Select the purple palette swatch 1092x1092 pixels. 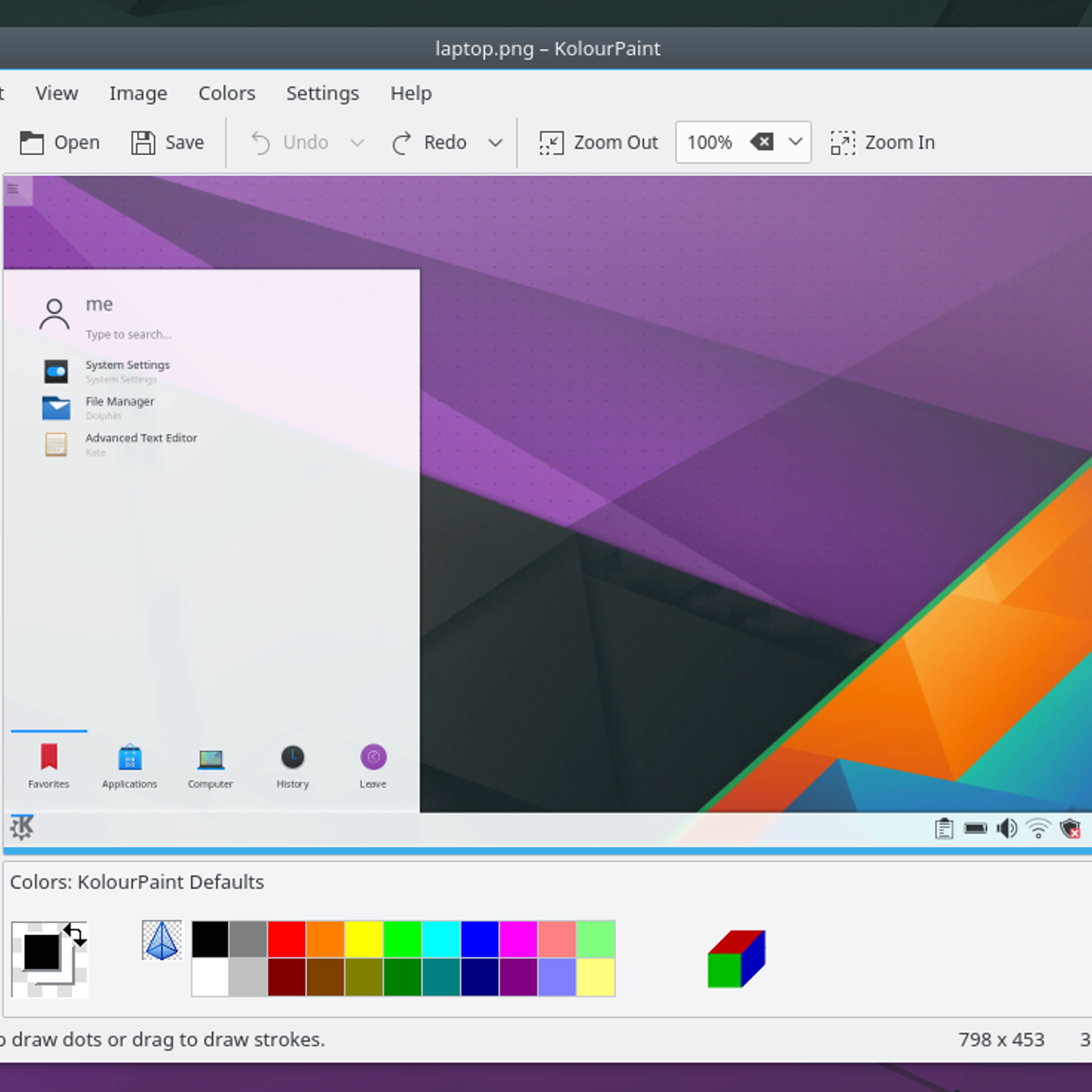coord(518,977)
